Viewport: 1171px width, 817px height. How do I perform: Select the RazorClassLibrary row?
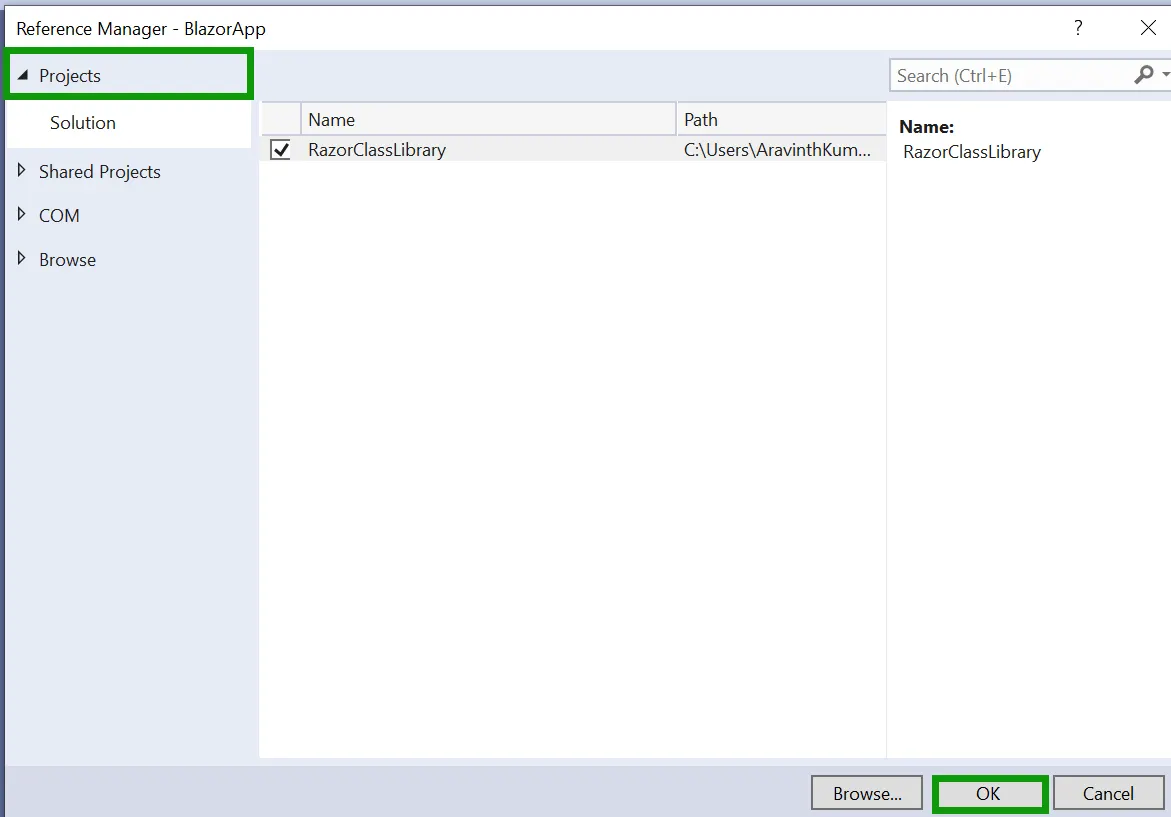tap(450, 149)
